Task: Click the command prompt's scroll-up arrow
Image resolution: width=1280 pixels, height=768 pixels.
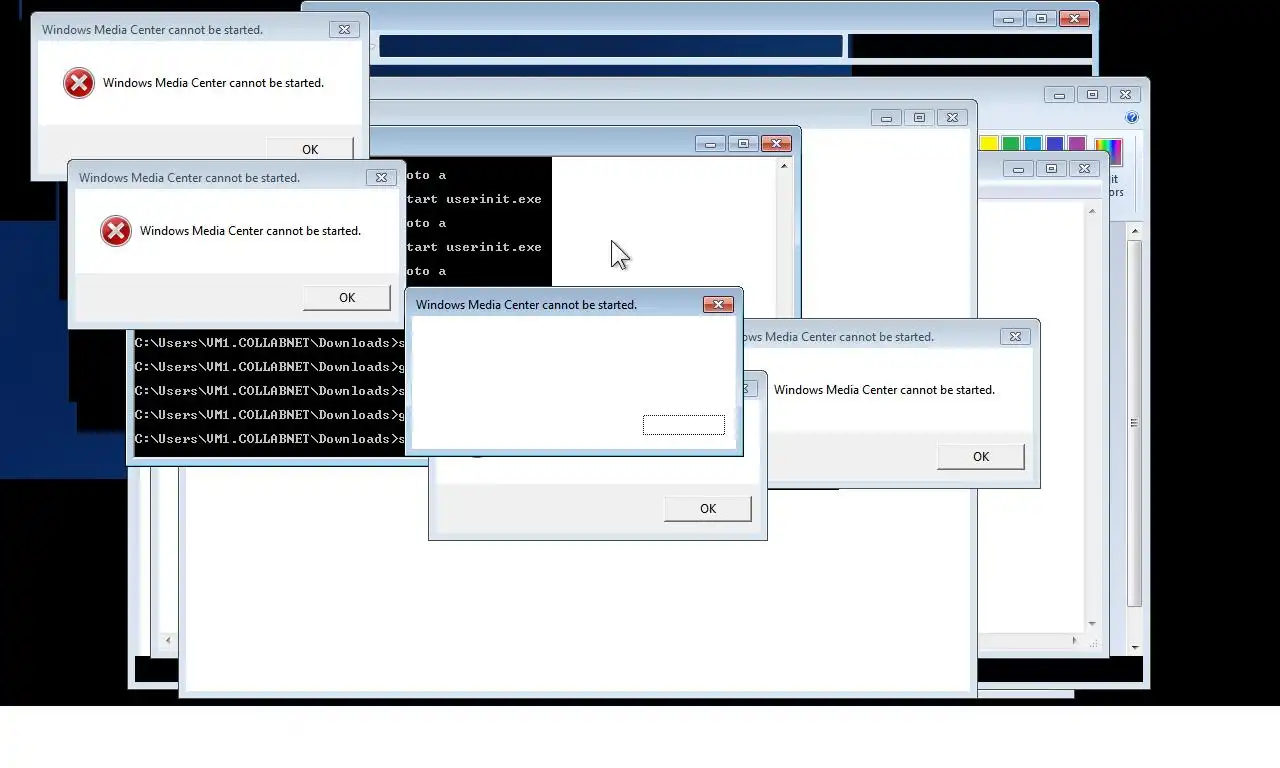Action: point(783,166)
